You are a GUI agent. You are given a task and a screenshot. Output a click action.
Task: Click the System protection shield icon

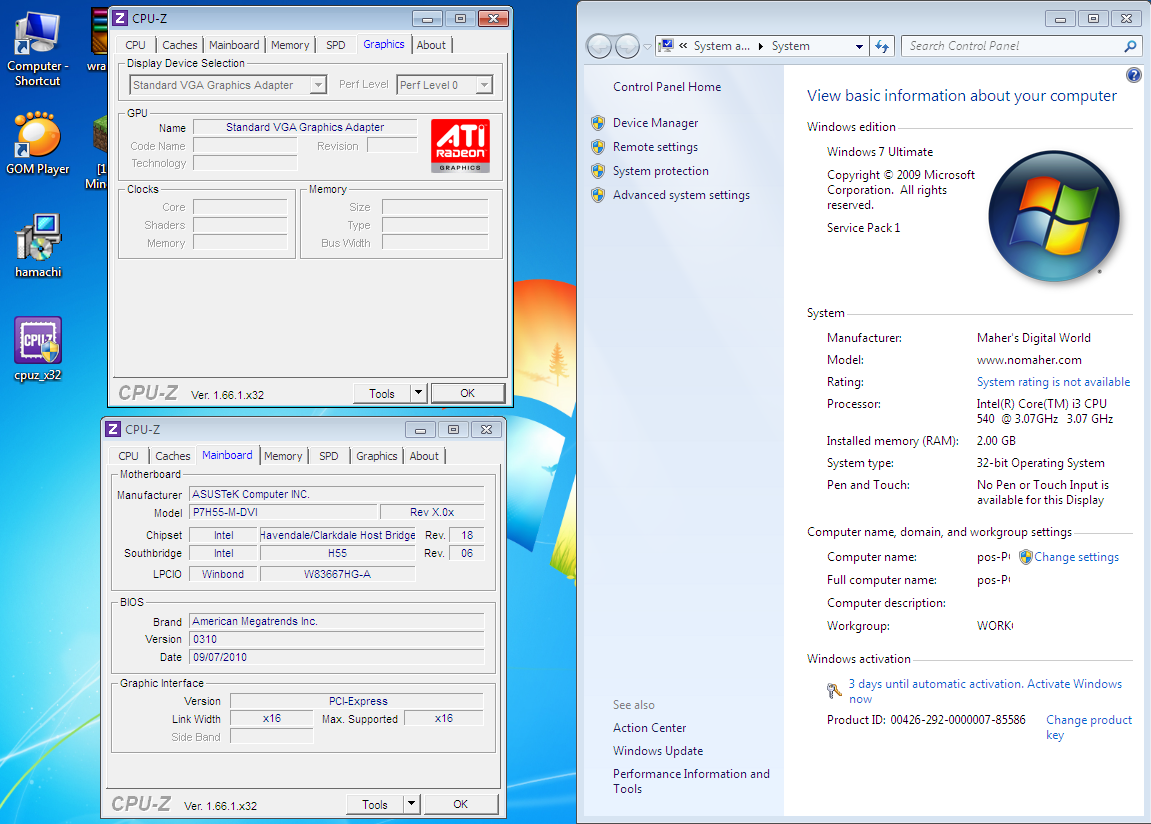[598, 171]
